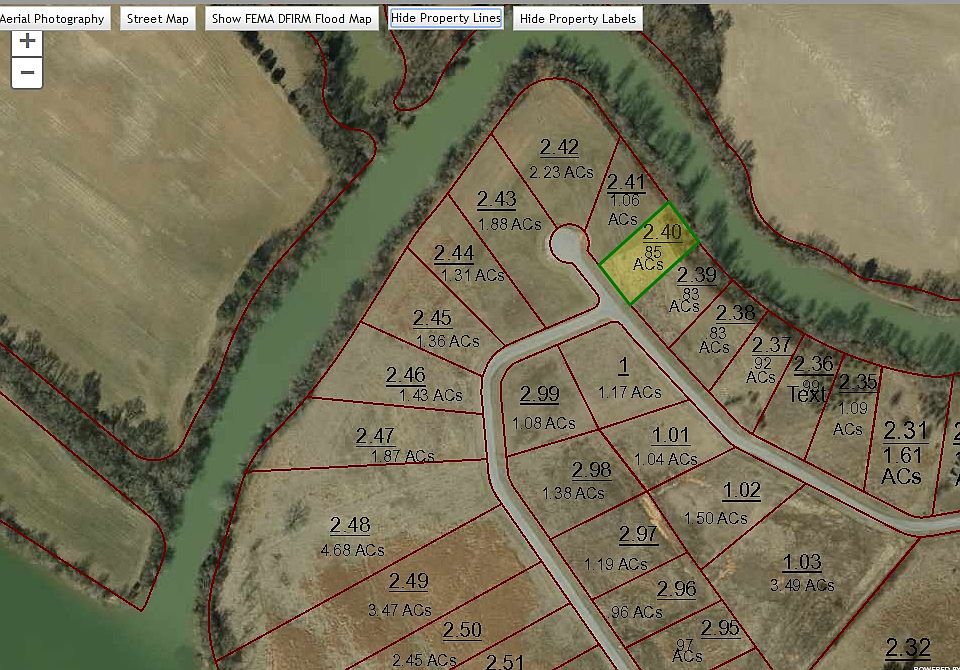Select parcel 2.46 label
Viewport: 960px width, 670px height.
[406, 375]
